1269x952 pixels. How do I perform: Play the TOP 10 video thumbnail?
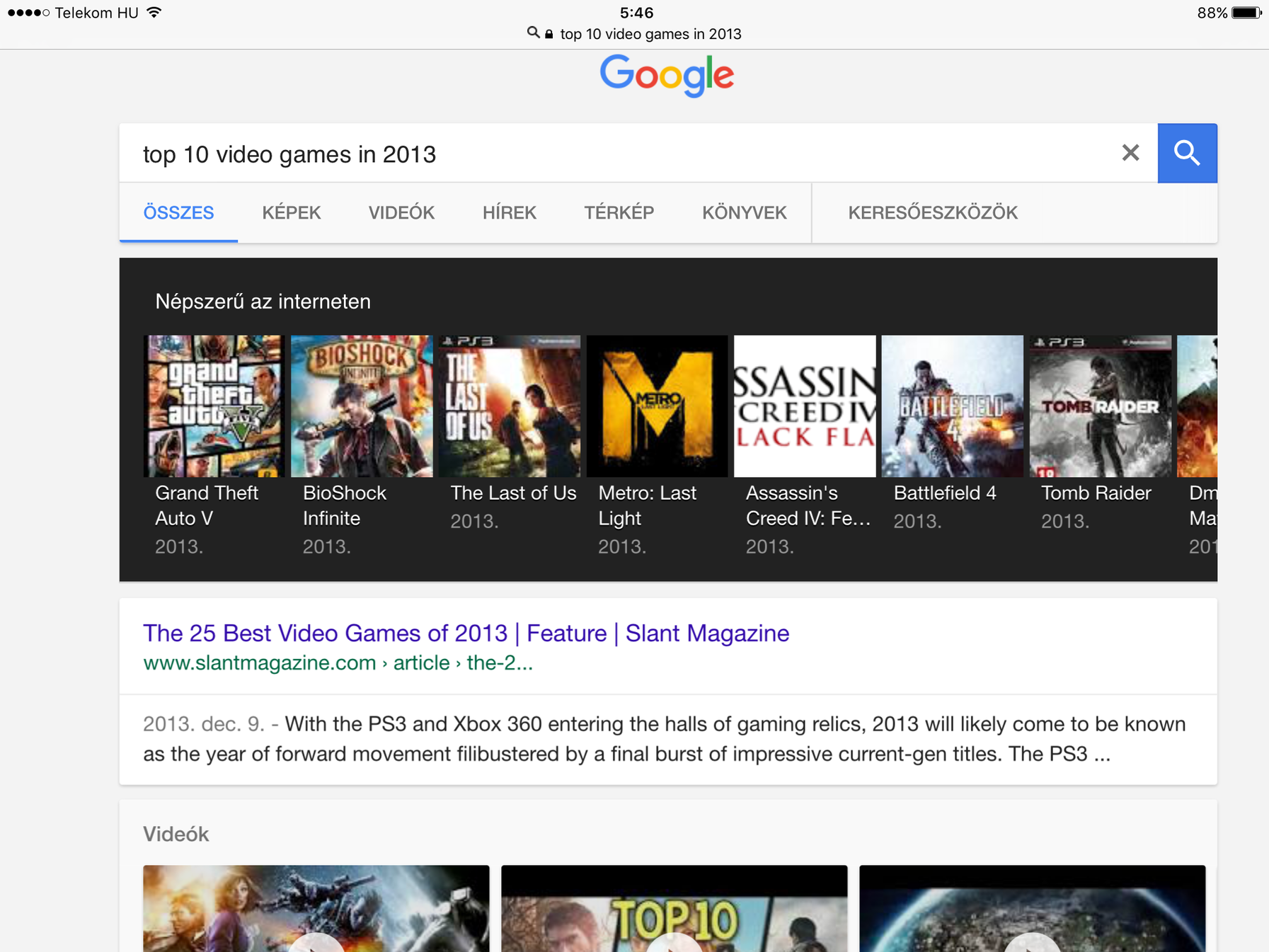674,908
